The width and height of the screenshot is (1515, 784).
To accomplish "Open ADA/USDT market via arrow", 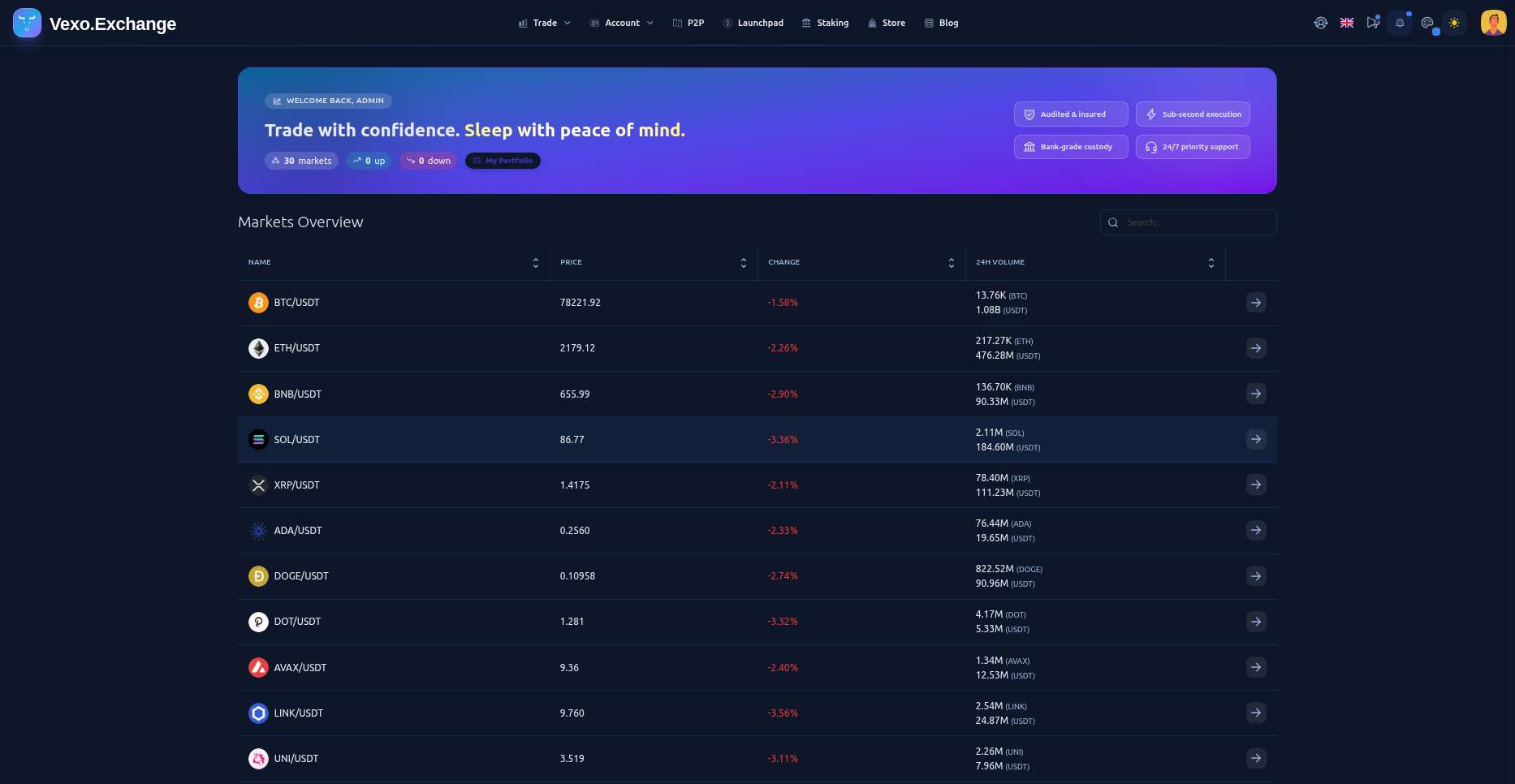I will click(1256, 530).
